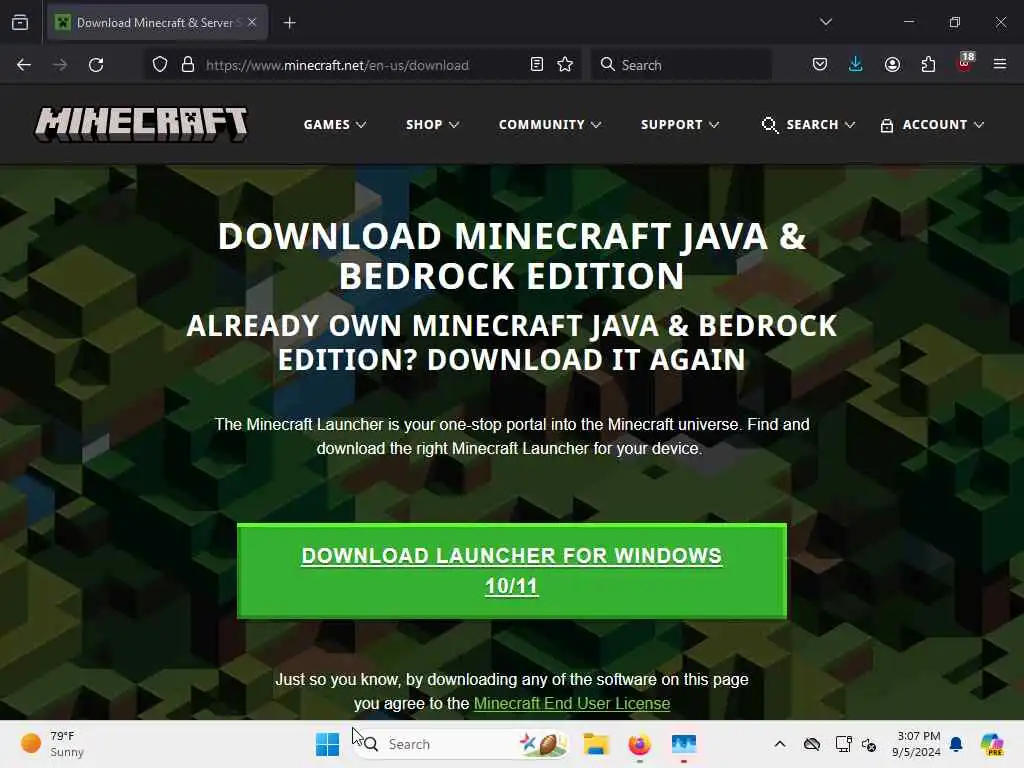The image size is (1024, 768).
Task: Click the crossed-out cloud tray icon
Action: coord(812,744)
